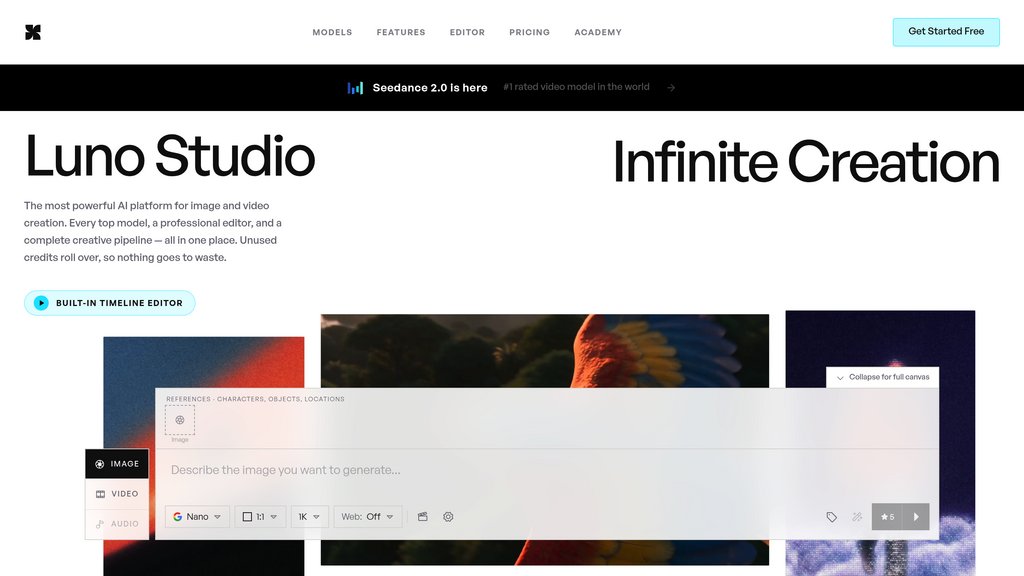Switch to the AUDIO mode tab
The height and width of the screenshot is (576, 1024).
(117, 524)
